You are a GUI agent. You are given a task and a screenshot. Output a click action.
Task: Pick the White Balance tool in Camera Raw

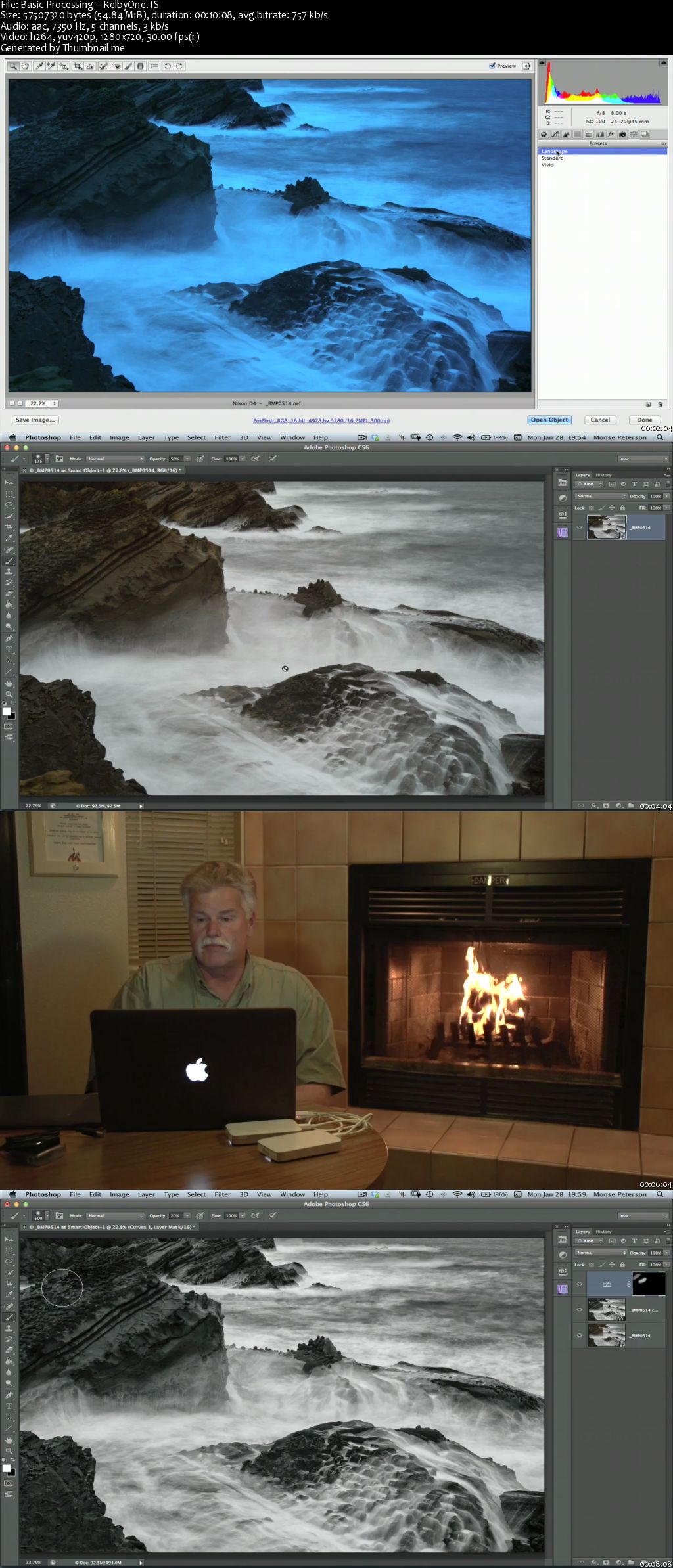click(x=39, y=66)
